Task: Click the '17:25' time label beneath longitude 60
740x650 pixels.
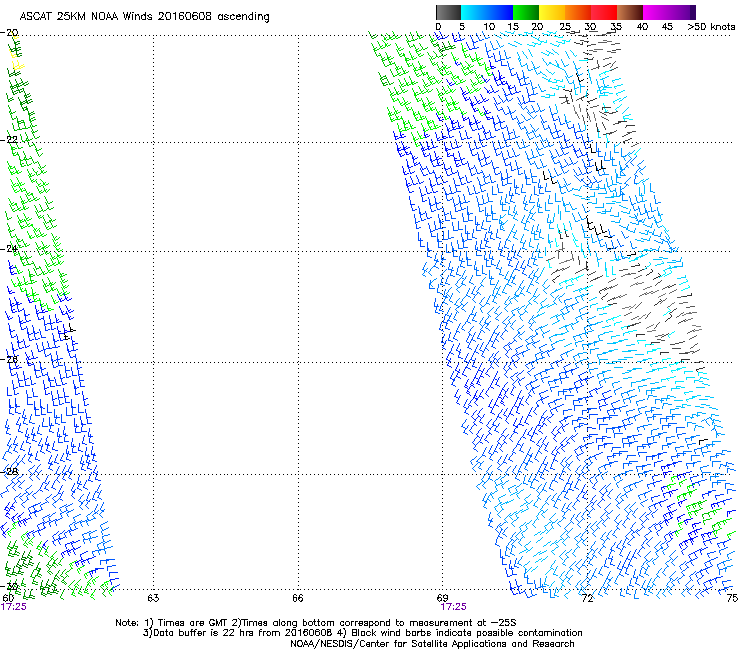Action: pyautogui.click(x=14, y=607)
